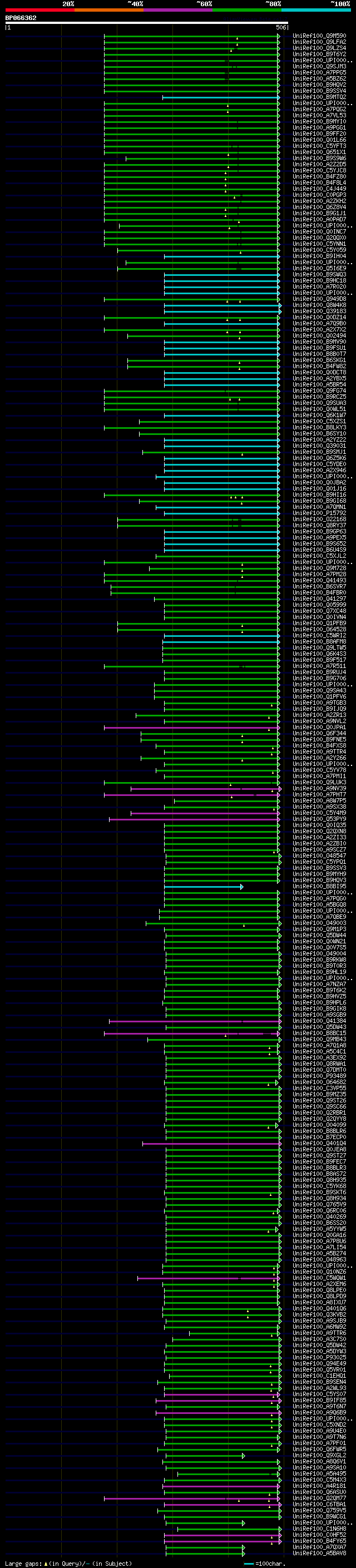Click the white query sequence bar
356x1568 pixels.
pos(146,22)
